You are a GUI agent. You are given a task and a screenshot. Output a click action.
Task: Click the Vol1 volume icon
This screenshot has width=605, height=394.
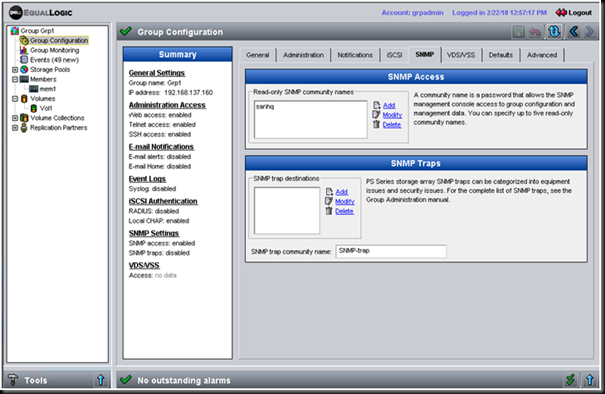click(34, 108)
